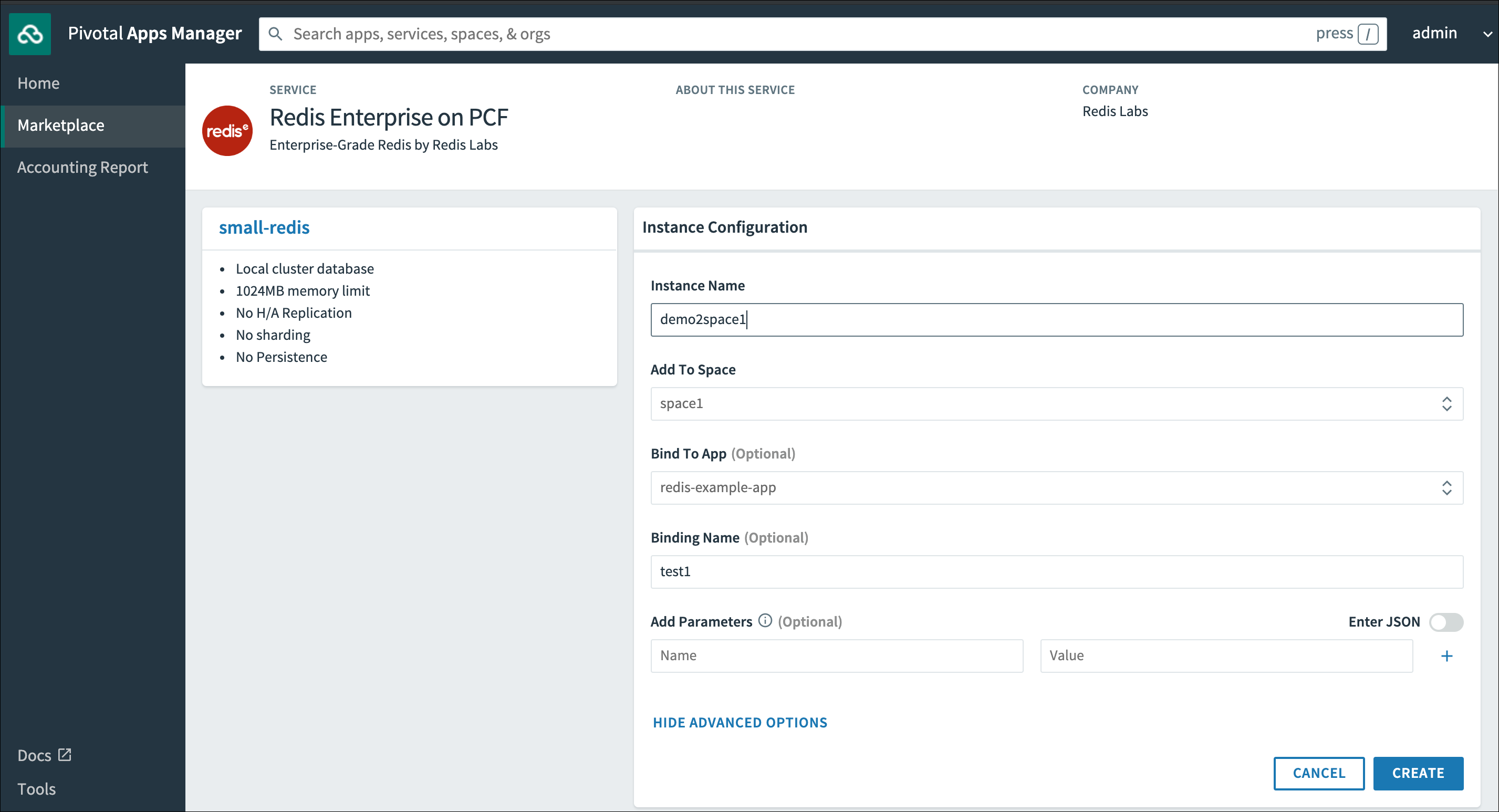The width and height of the screenshot is (1499, 812).
Task: Focus the Binding Name field
Action: point(1056,571)
